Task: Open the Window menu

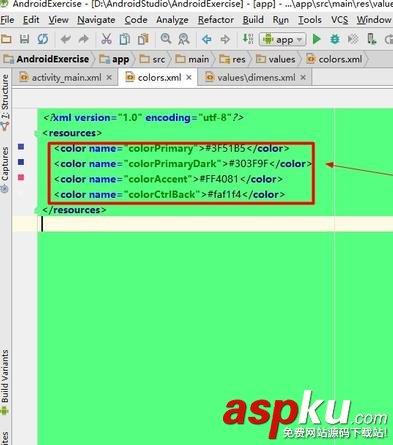Action: (x=374, y=20)
